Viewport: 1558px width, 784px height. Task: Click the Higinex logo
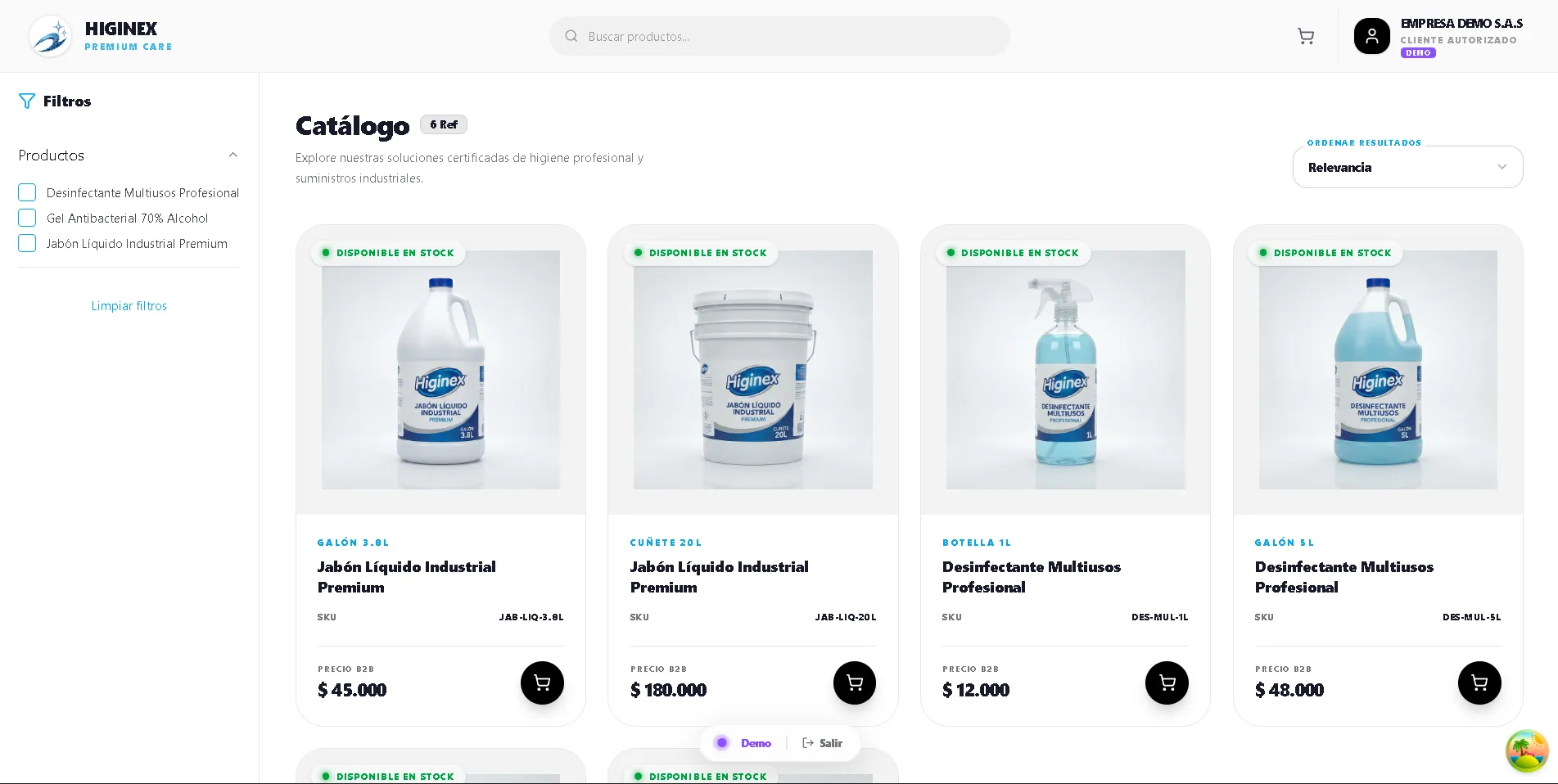coord(50,35)
